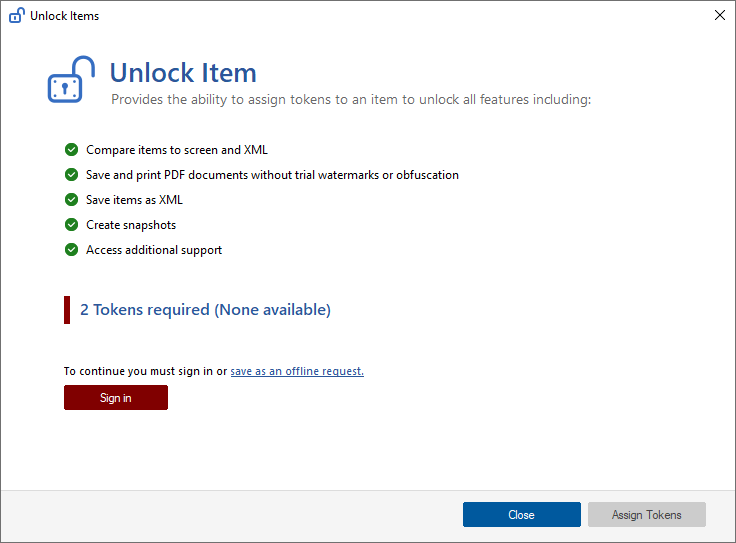Click the Access additional support text
Image resolution: width=736 pixels, height=543 pixels.
point(154,250)
